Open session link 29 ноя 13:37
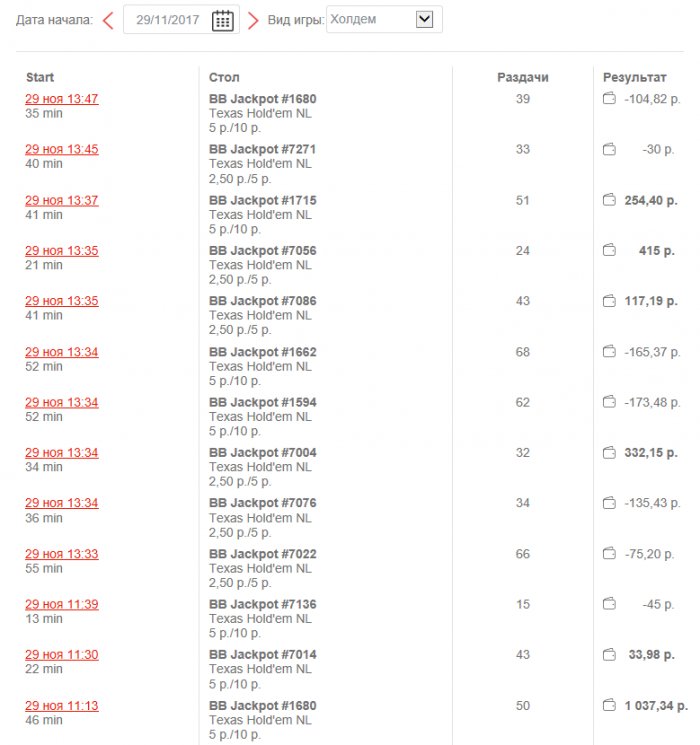This screenshot has width=700, height=745. click(62, 200)
